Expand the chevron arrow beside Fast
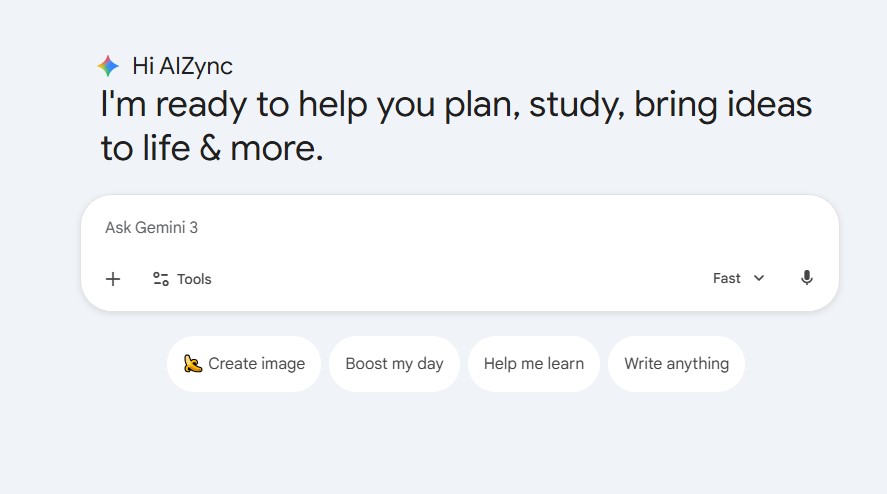The width and height of the screenshot is (887, 494). point(759,278)
